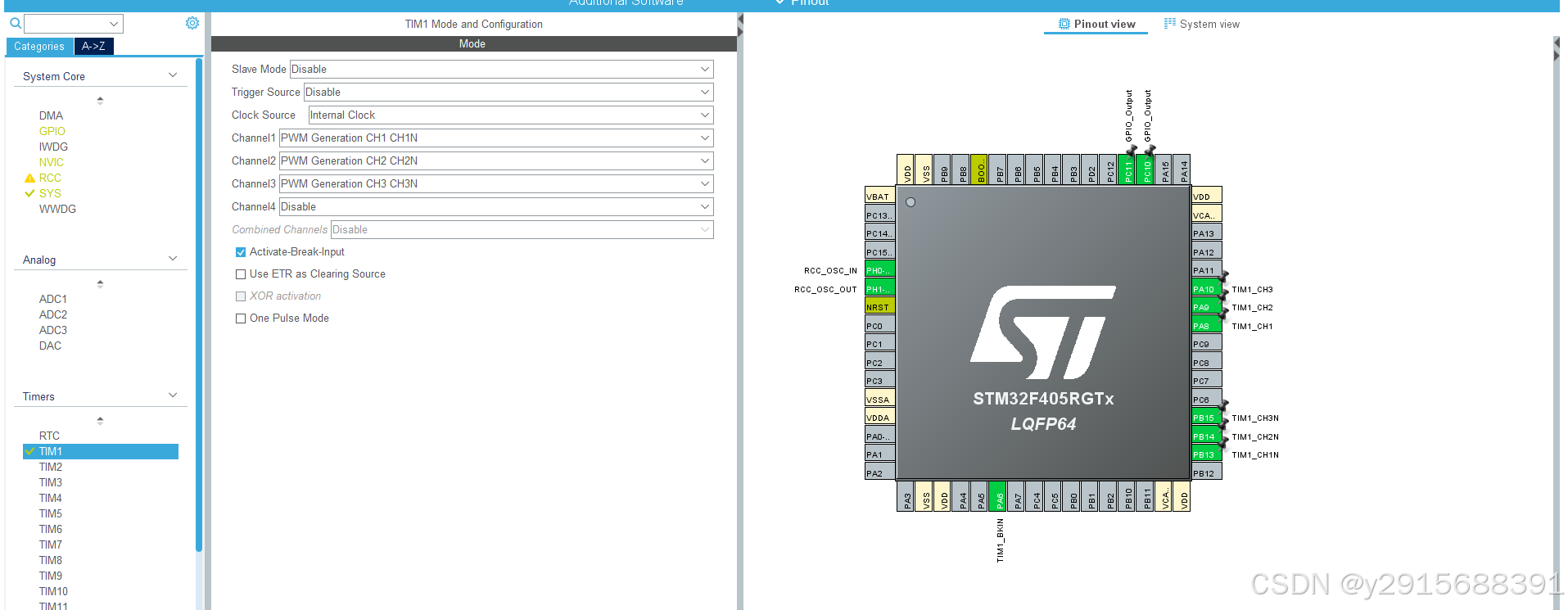Select the NRST pin on chip
This screenshot has width=1568, height=610.
879,307
